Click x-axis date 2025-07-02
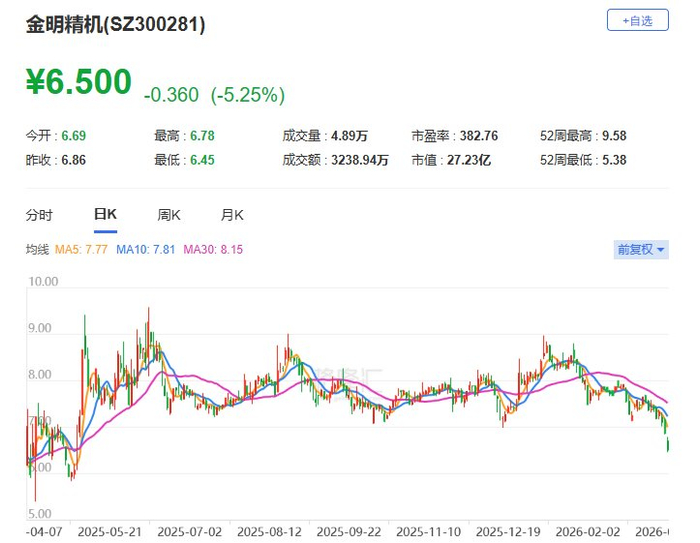Image resolution: width=700 pixels, height=543 pixels. (189, 532)
